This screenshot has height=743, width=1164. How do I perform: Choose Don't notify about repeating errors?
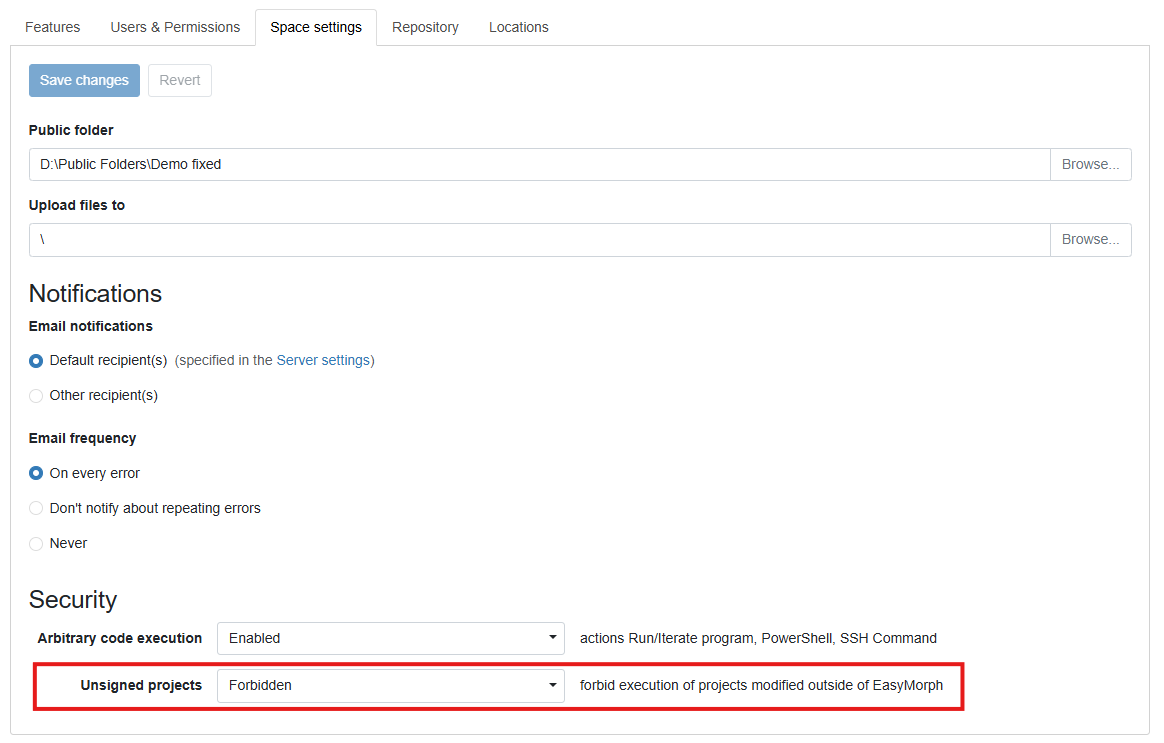pyautogui.click(x=37, y=509)
